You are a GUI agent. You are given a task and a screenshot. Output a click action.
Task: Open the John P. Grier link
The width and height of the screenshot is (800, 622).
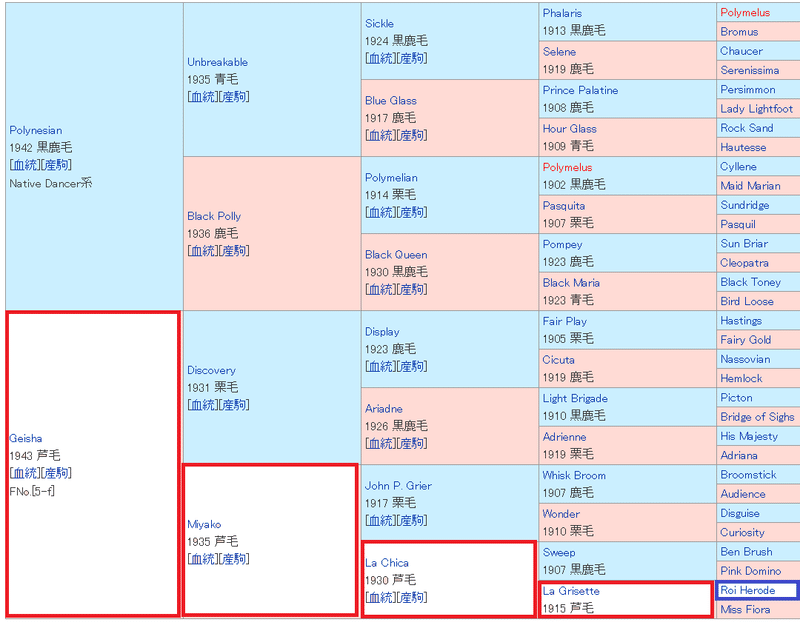click(398, 486)
